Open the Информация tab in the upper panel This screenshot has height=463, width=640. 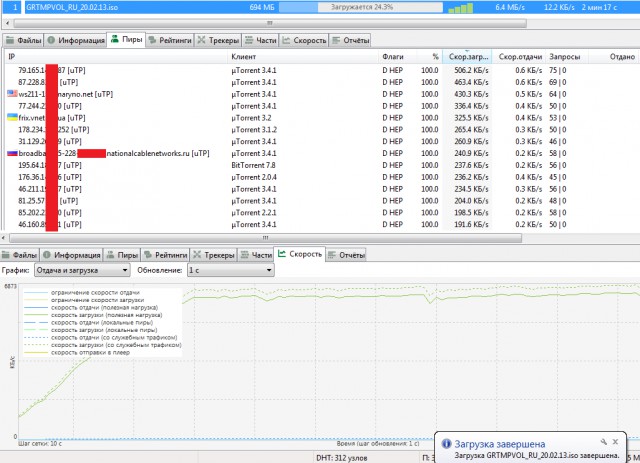tap(76, 40)
